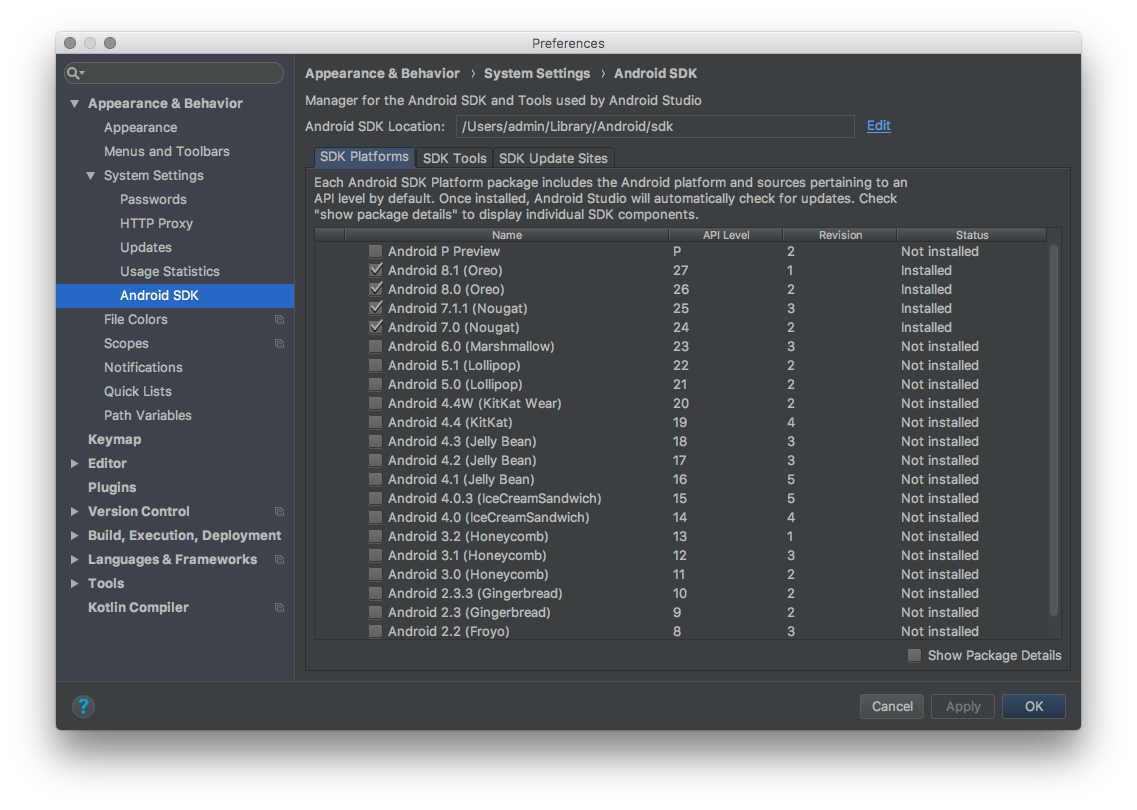Click project-level icon beside File Colors
This screenshot has height=810, width=1137.
click(279, 320)
